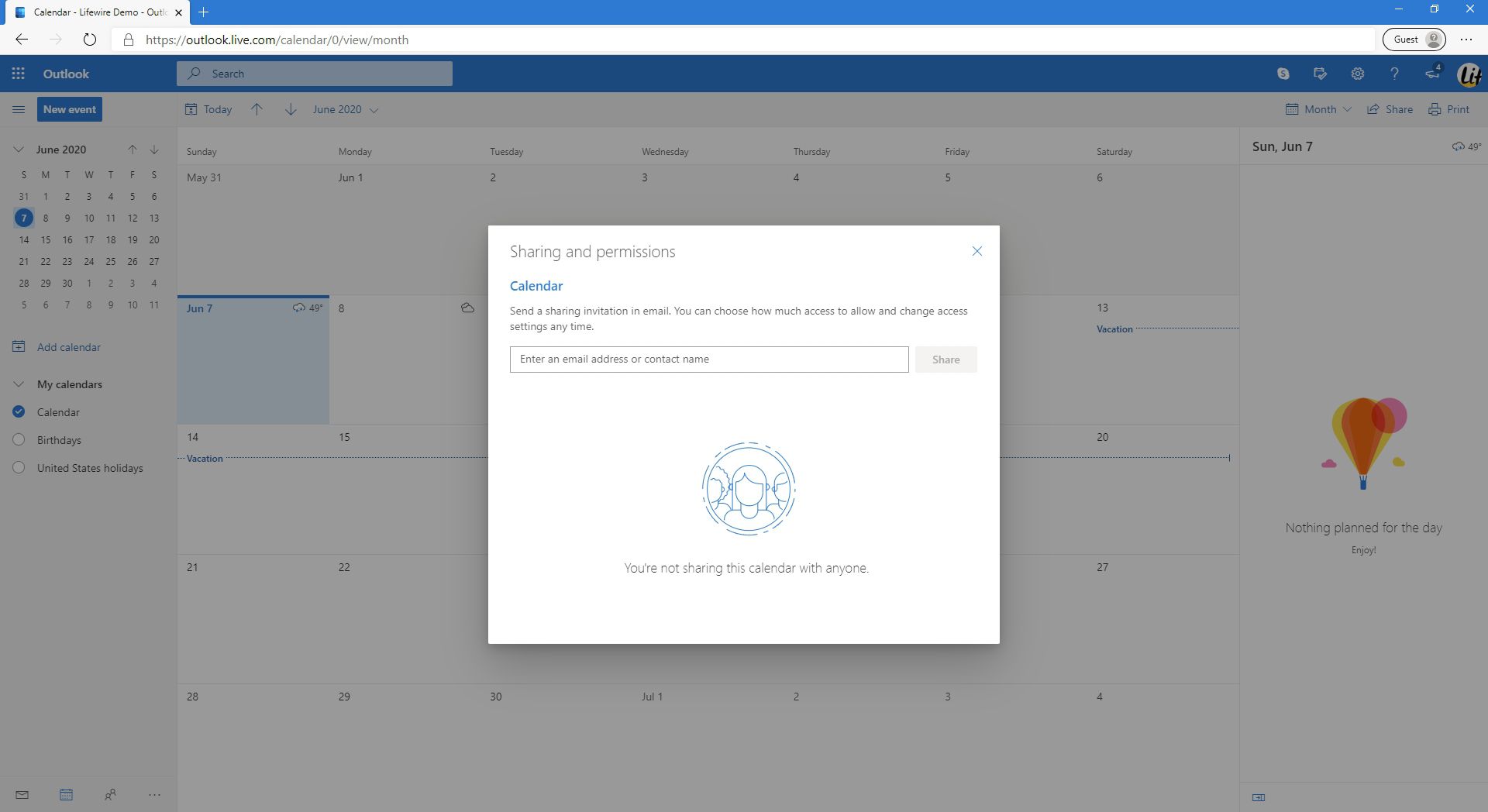Click the Outlook search box

tap(315, 74)
